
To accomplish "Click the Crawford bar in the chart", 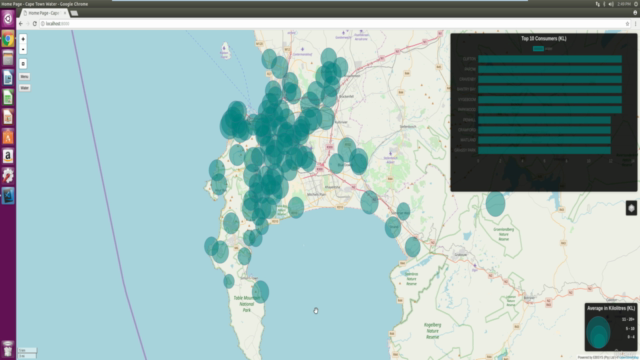I will (544, 130).
